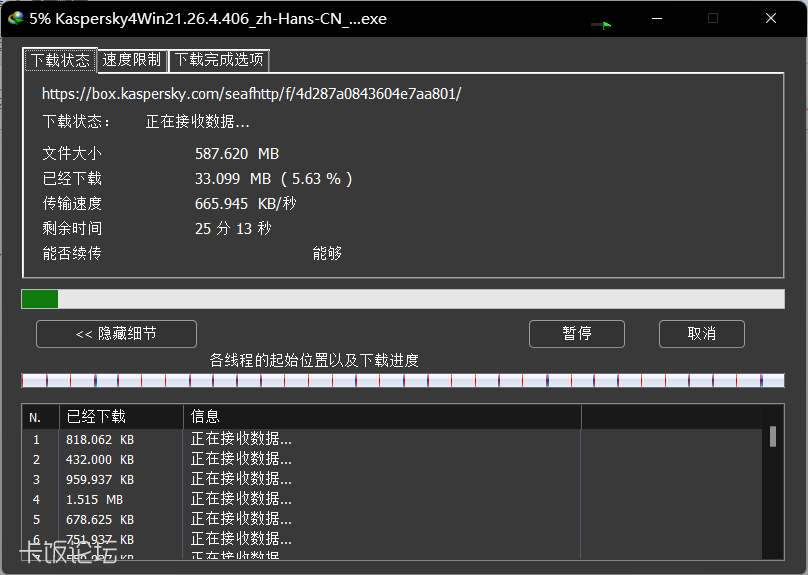808x575 pixels.
Task: Select thread row 6 with 751.937 KB
Action: [x=392, y=539]
